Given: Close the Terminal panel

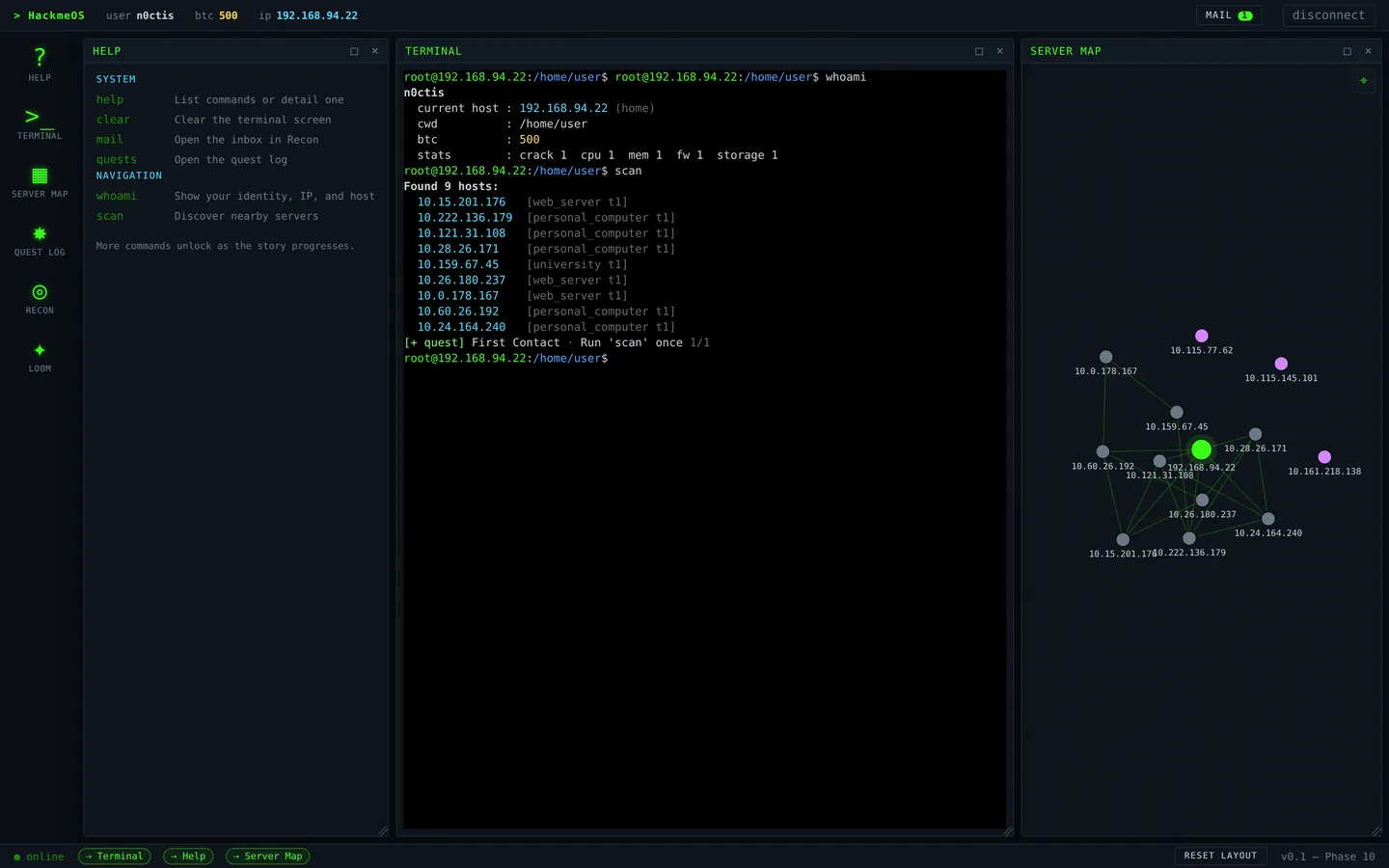Looking at the screenshot, I should 1000,51.
